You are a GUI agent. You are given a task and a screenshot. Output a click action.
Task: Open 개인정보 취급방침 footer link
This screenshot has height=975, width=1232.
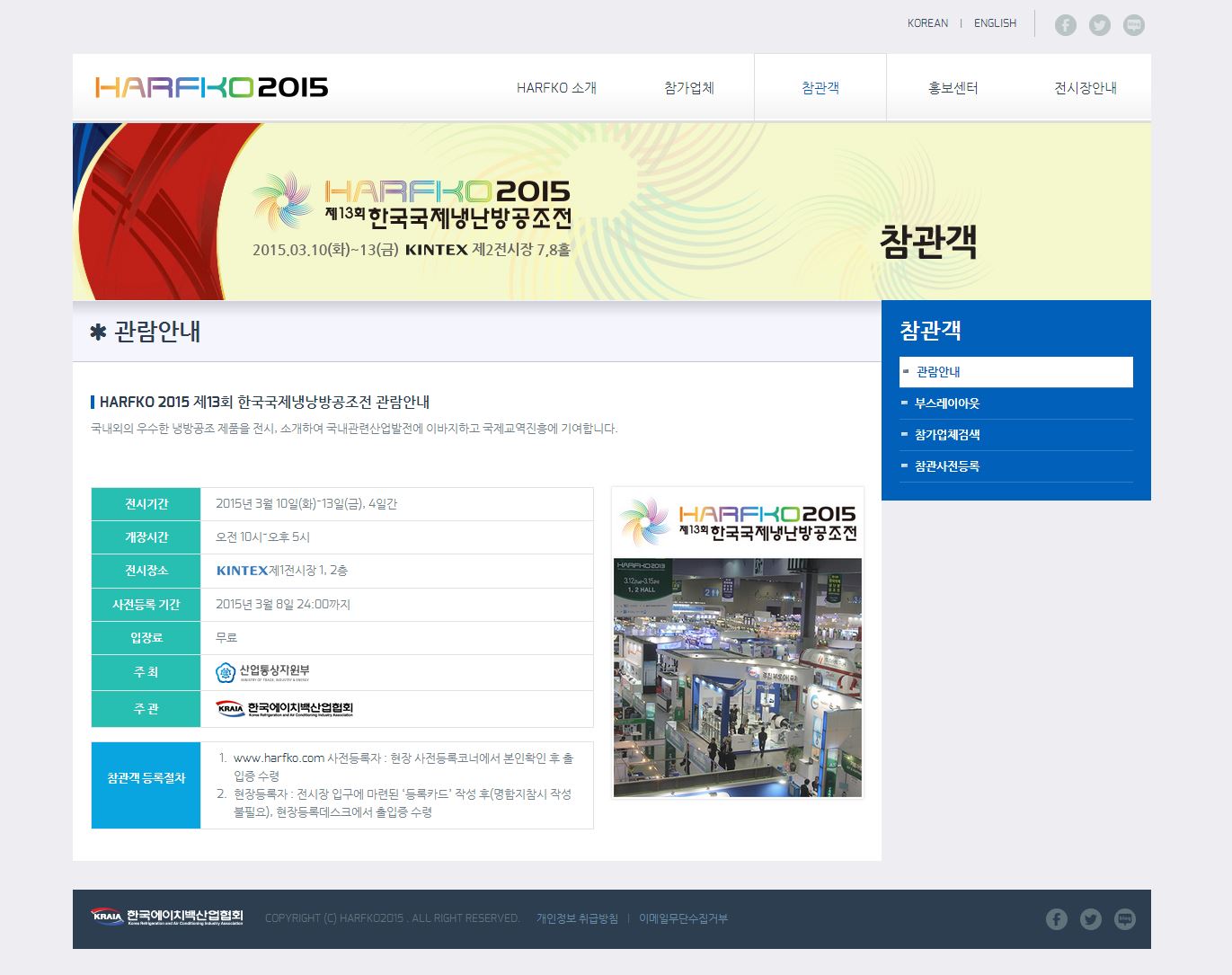coord(577,918)
